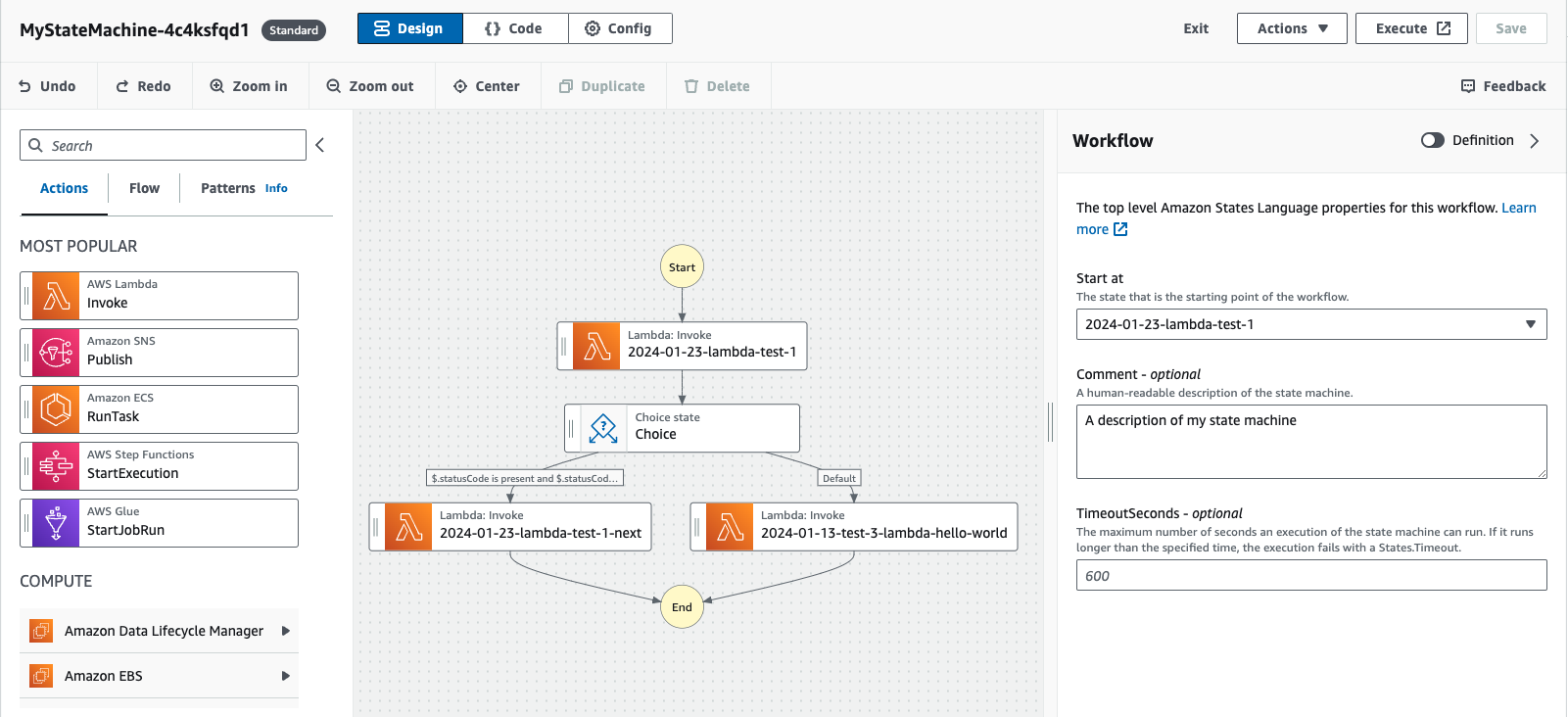Click into the Search states field
The height and width of the screenshot is (717, 1568).
click(x=163, y=145)
